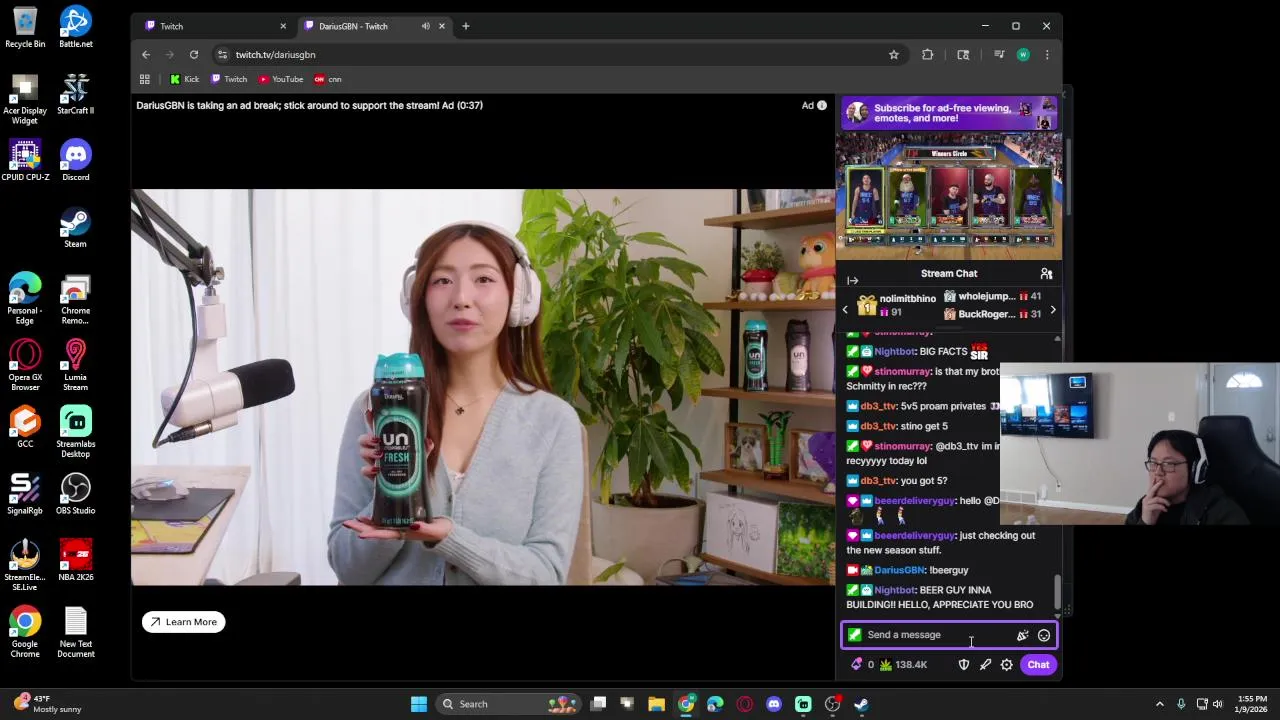
Task: Open the clock showing 1:55 PM
Action: click(1253, 704)
